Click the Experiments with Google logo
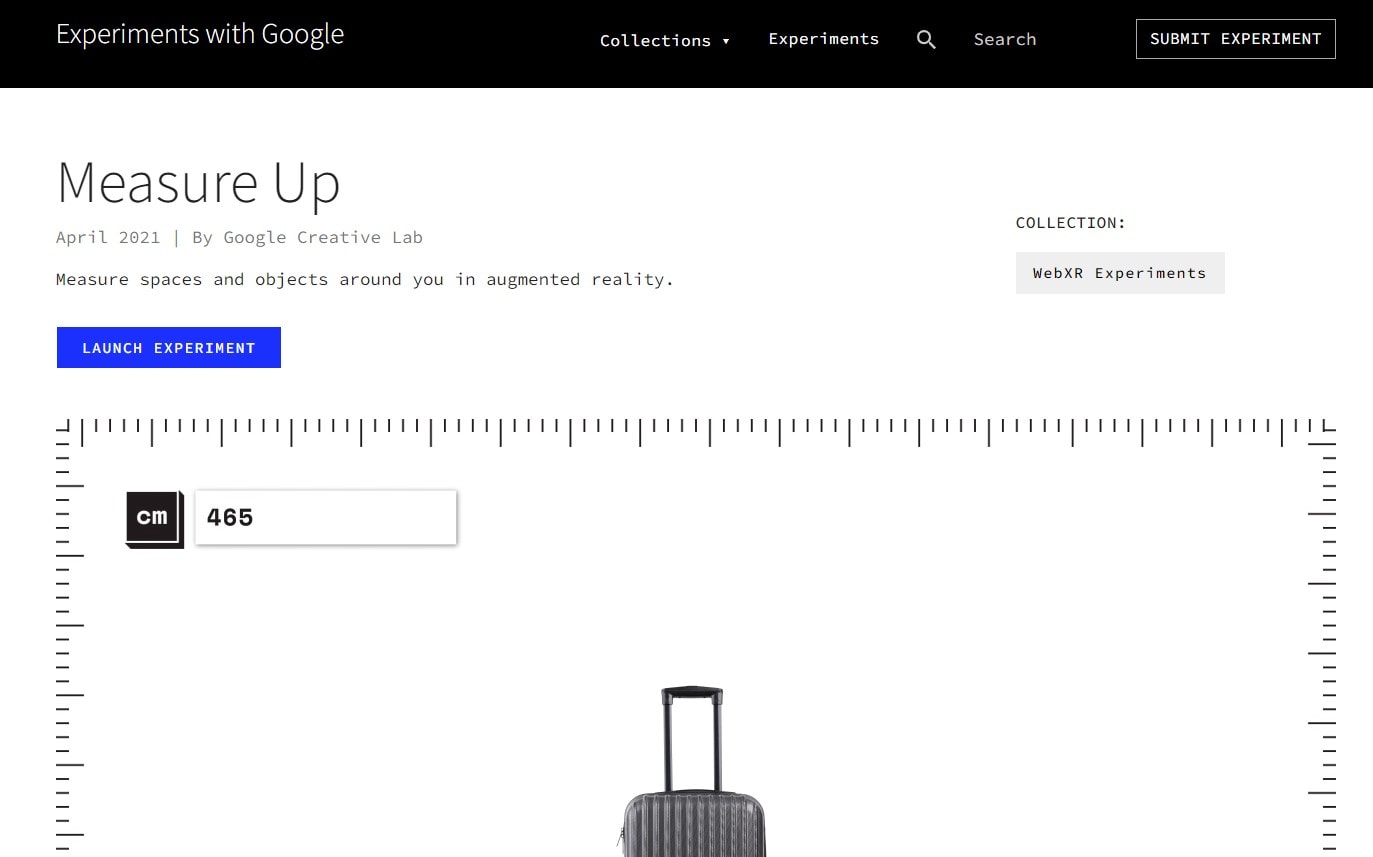The image size is (1373, 857). click(200, 34)
